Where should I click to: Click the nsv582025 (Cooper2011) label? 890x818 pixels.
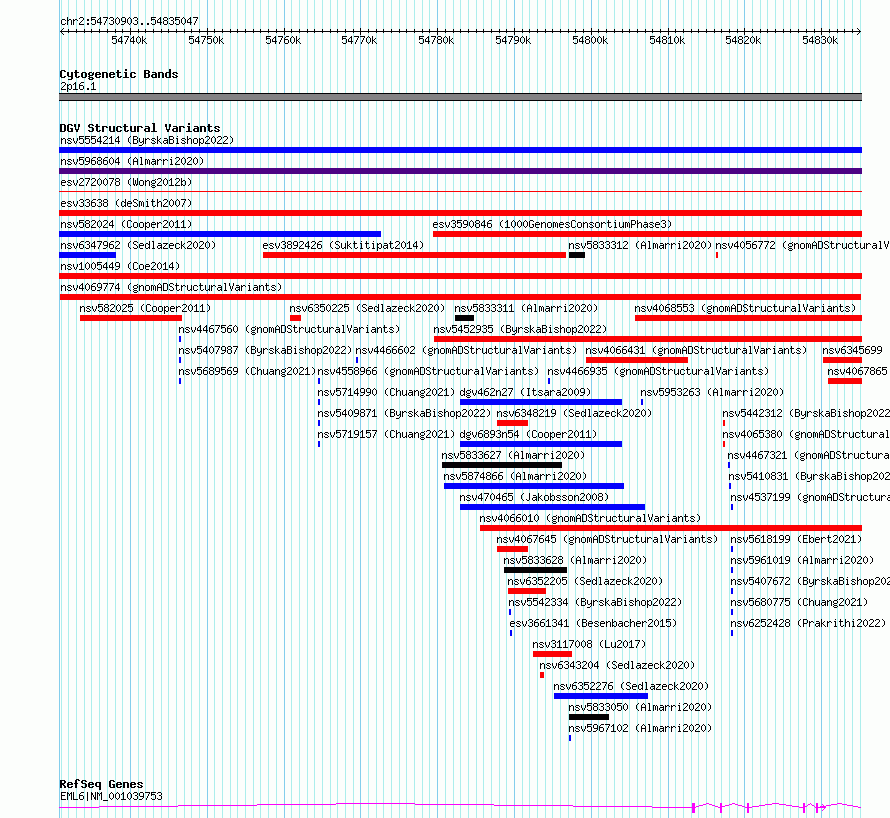coord(145,308)
